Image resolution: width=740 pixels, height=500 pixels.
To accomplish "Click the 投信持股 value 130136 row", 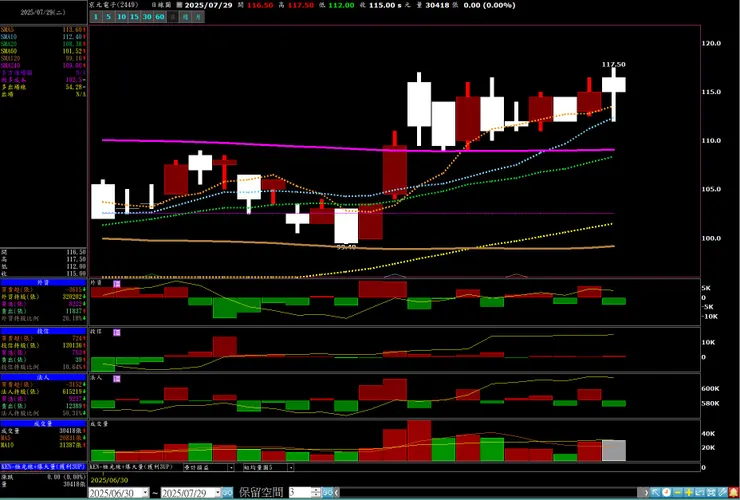I will point(43,346).
